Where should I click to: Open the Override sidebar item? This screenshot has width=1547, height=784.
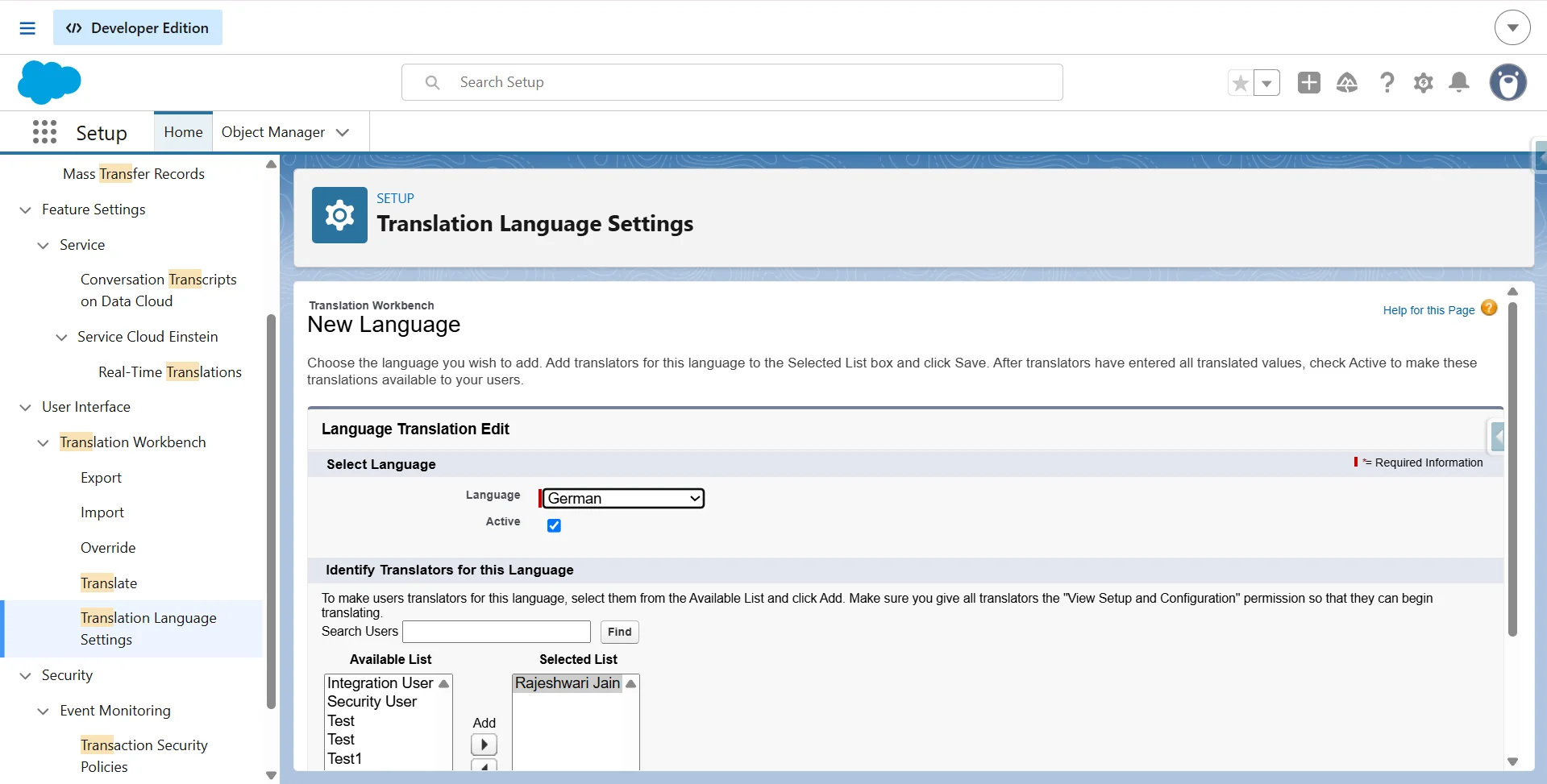coord(108,548)
